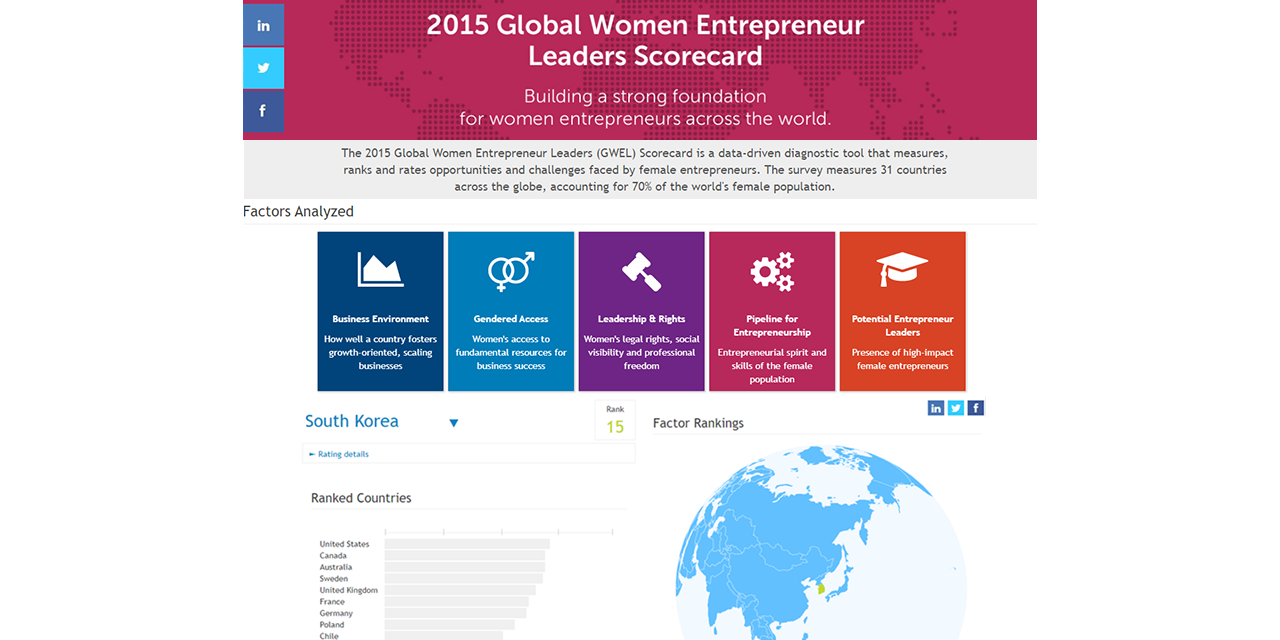
Task: Click the small LinkedIn icon above Factor Rankings
Action: 936,408
